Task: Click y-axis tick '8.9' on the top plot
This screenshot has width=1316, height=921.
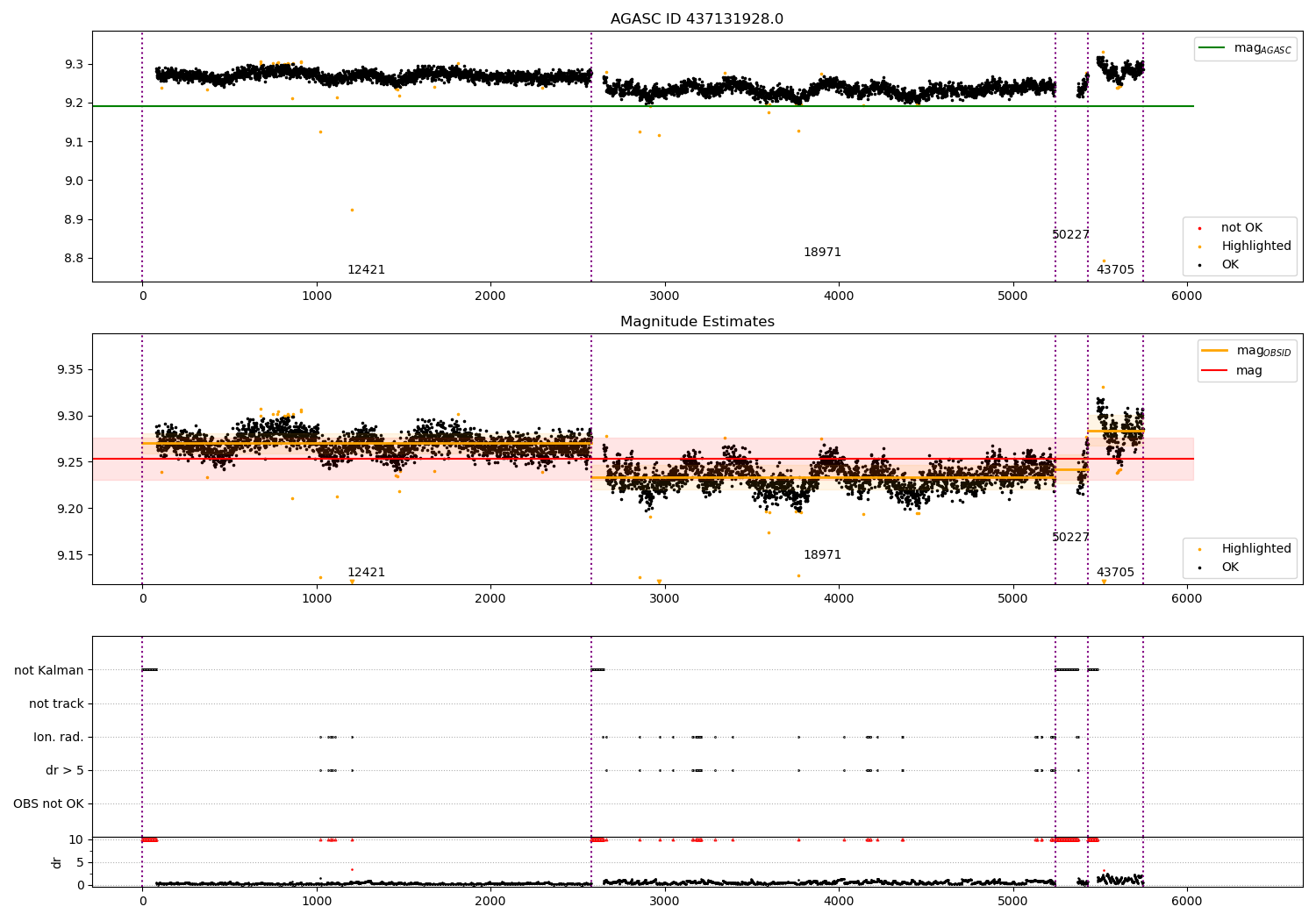Action: coord(74,220)
